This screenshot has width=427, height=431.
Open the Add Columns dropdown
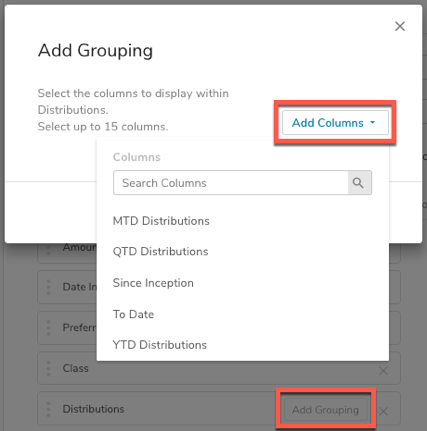pyautogui.click(x=335, y=123)
